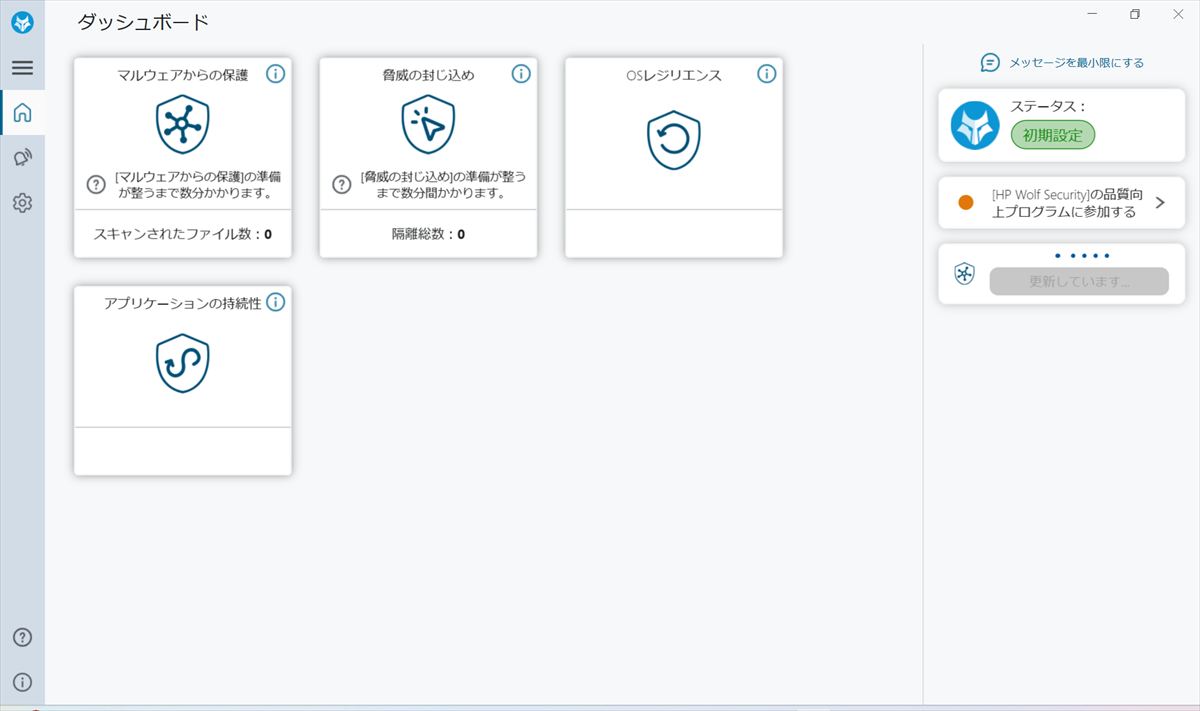Click the malware protection shield icon

point(183,124)
